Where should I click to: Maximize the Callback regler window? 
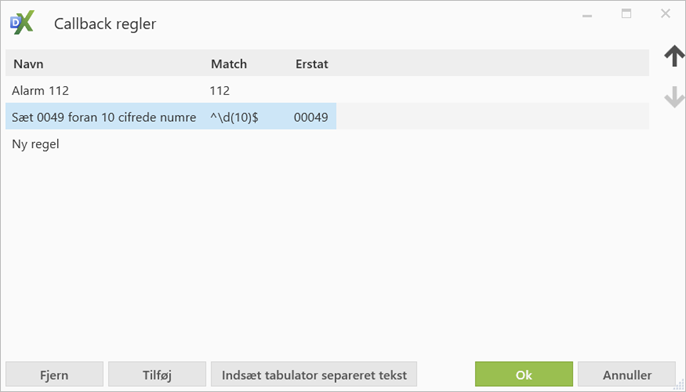pos(626,14)
